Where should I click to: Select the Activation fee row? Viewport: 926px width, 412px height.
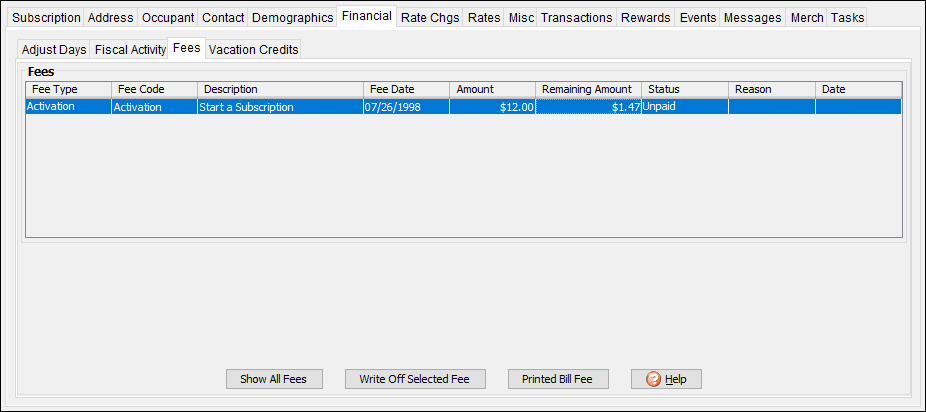point(300,107)
